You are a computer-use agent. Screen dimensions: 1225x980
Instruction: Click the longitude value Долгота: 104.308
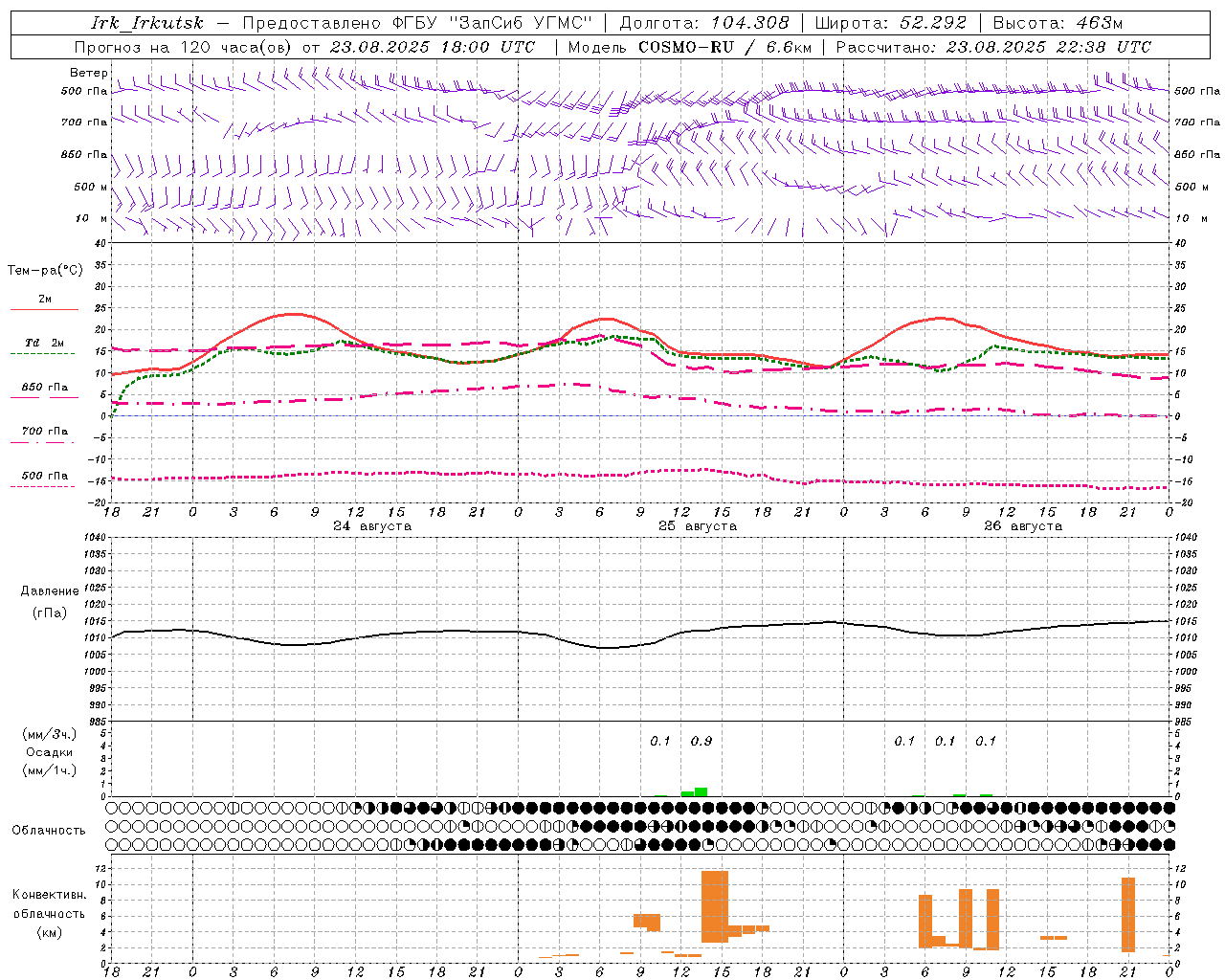tap(704, 23)
